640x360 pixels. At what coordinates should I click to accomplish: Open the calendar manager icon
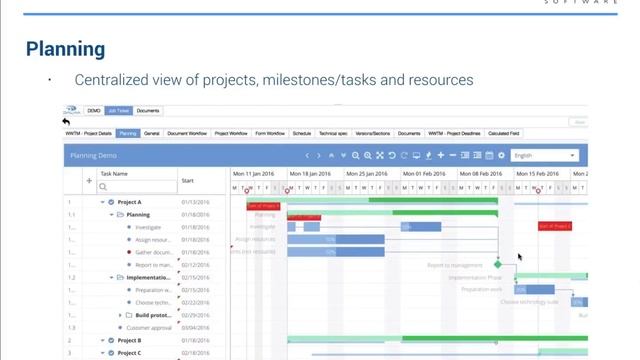tap(489, 156)
